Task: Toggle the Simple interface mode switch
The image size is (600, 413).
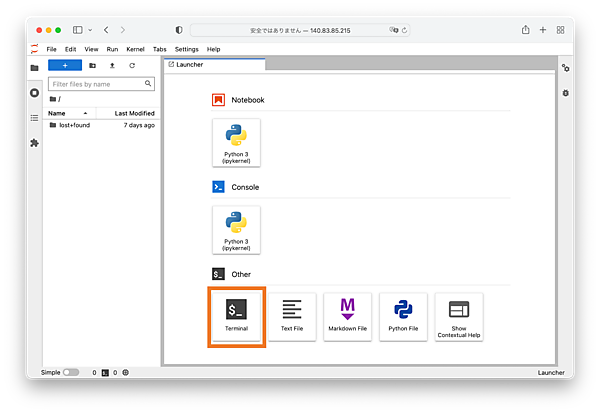Action: (71, 372)
